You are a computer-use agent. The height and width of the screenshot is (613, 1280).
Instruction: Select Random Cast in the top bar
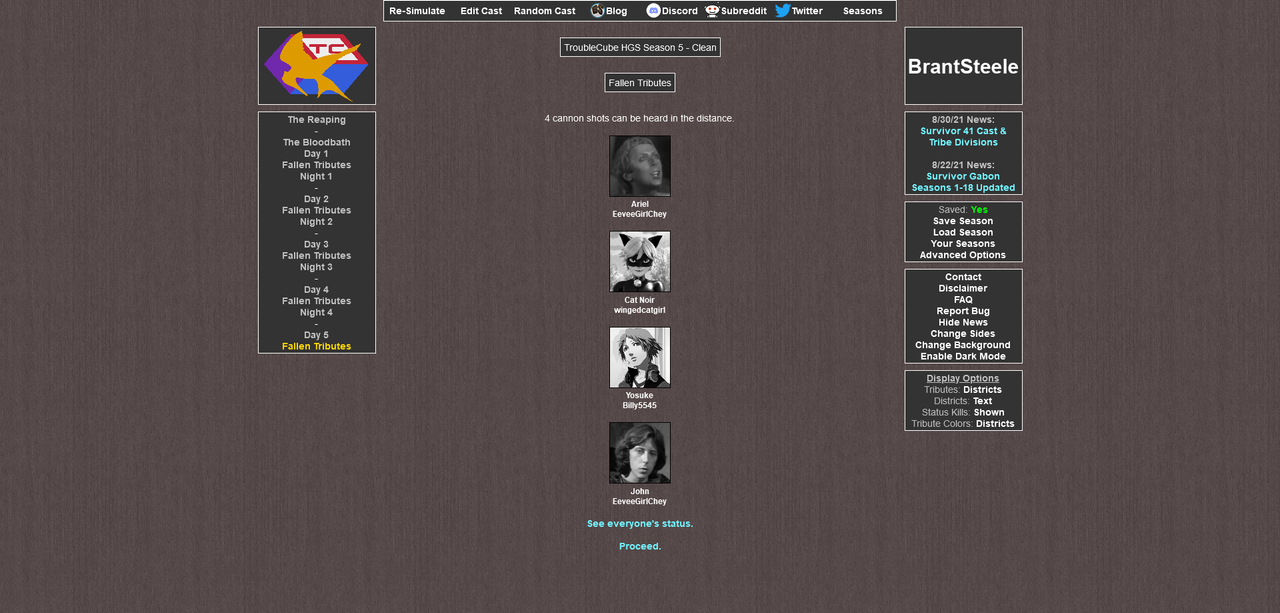[x=545, y=11]
